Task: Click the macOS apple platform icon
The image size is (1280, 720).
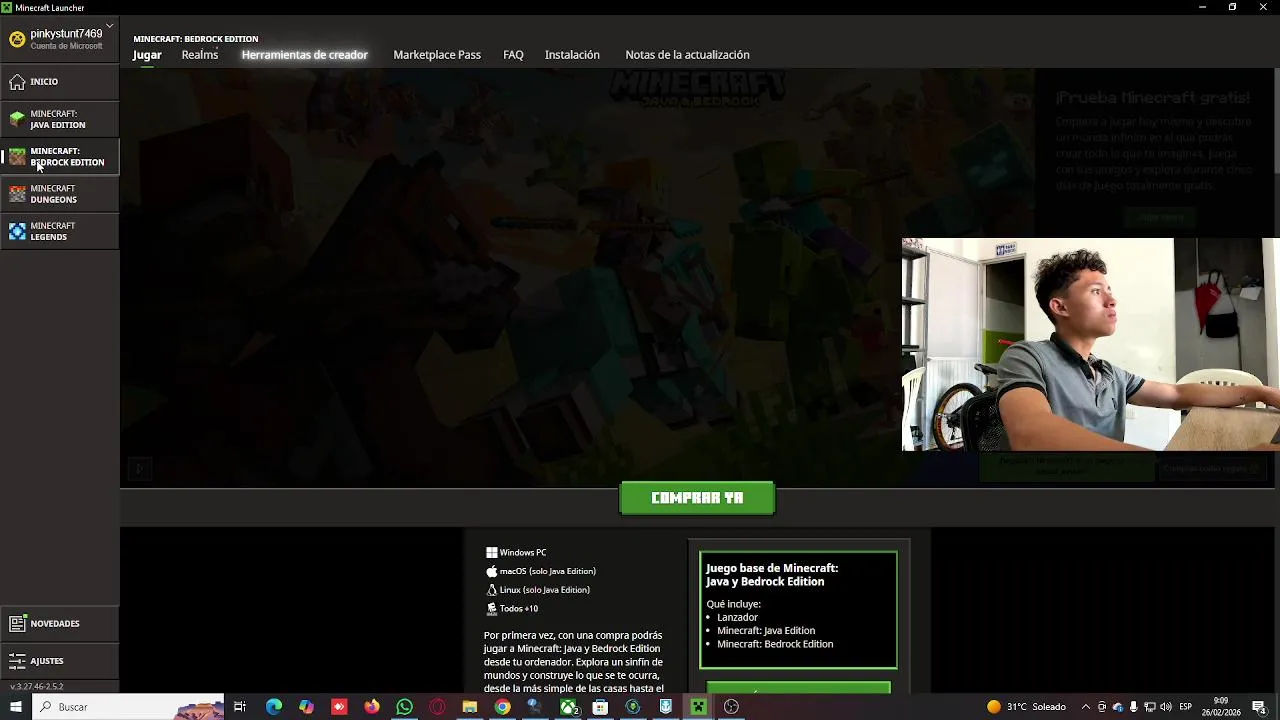Action: coord(491,572)
